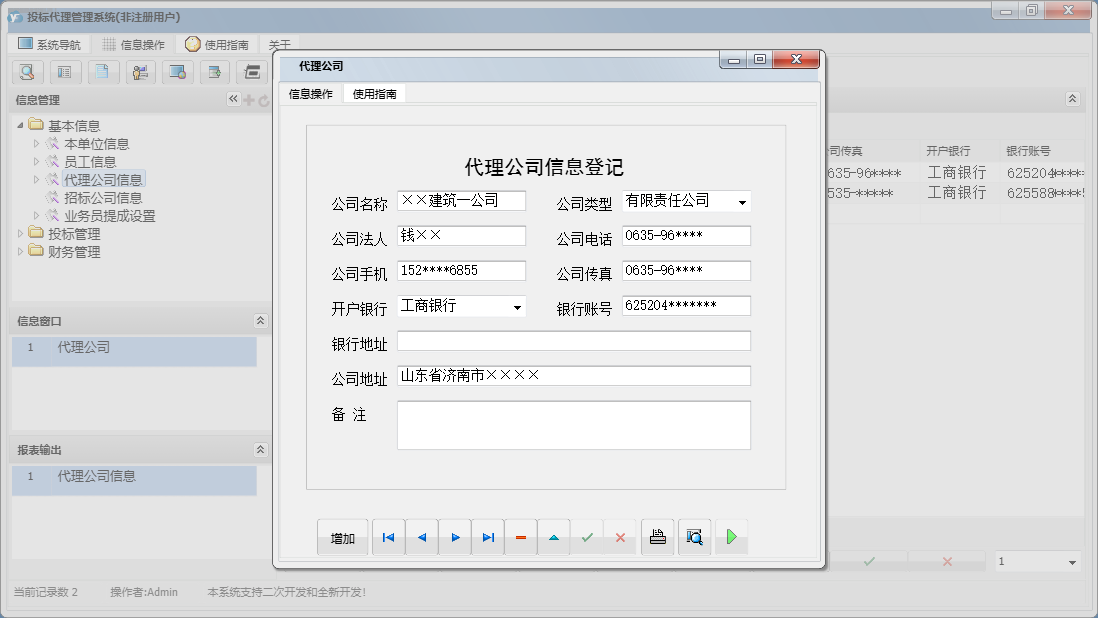Confirm changes with green checkmark in dialog

tap(587, 538)
